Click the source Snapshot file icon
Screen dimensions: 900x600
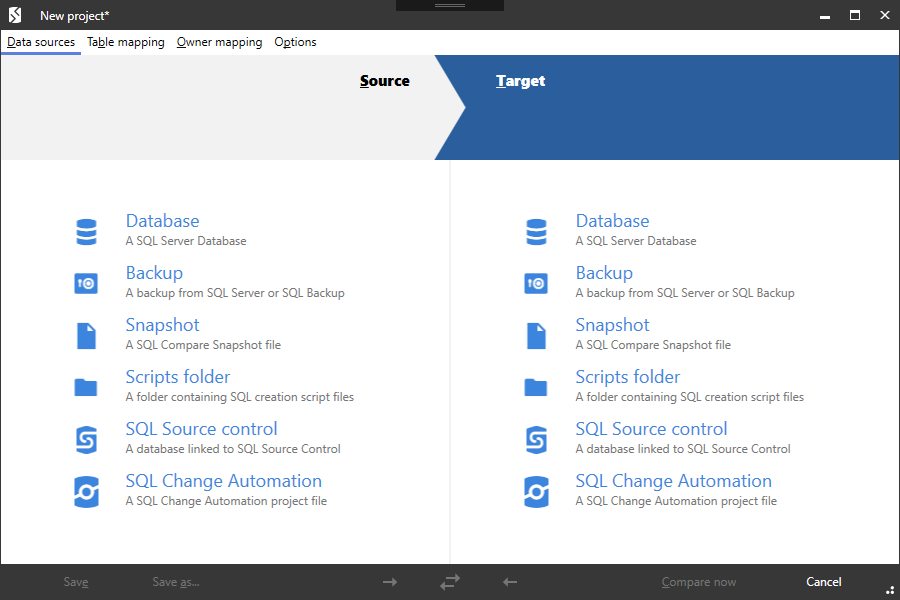click(86, 336)
